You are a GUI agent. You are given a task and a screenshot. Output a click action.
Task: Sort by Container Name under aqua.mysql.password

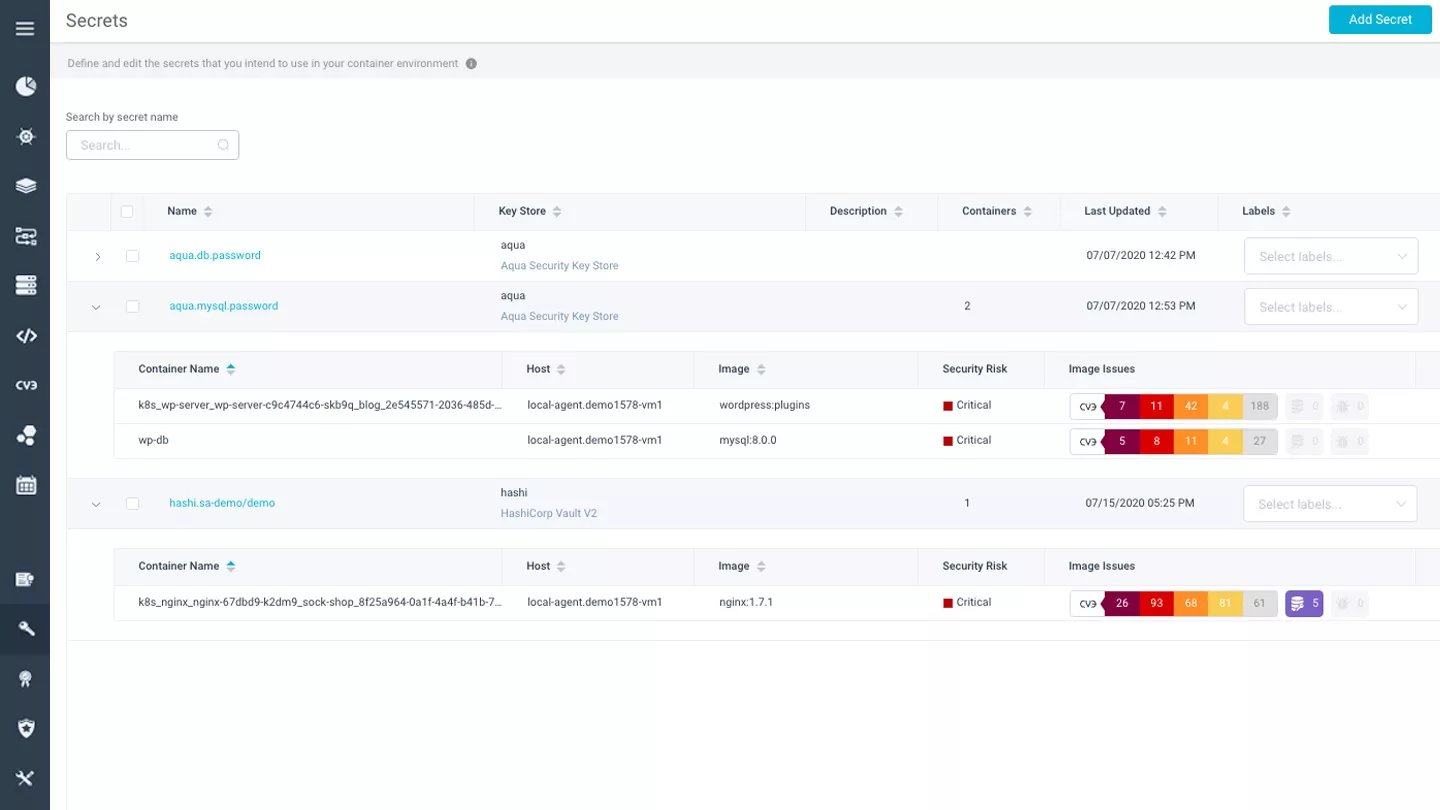click(231, 370)
